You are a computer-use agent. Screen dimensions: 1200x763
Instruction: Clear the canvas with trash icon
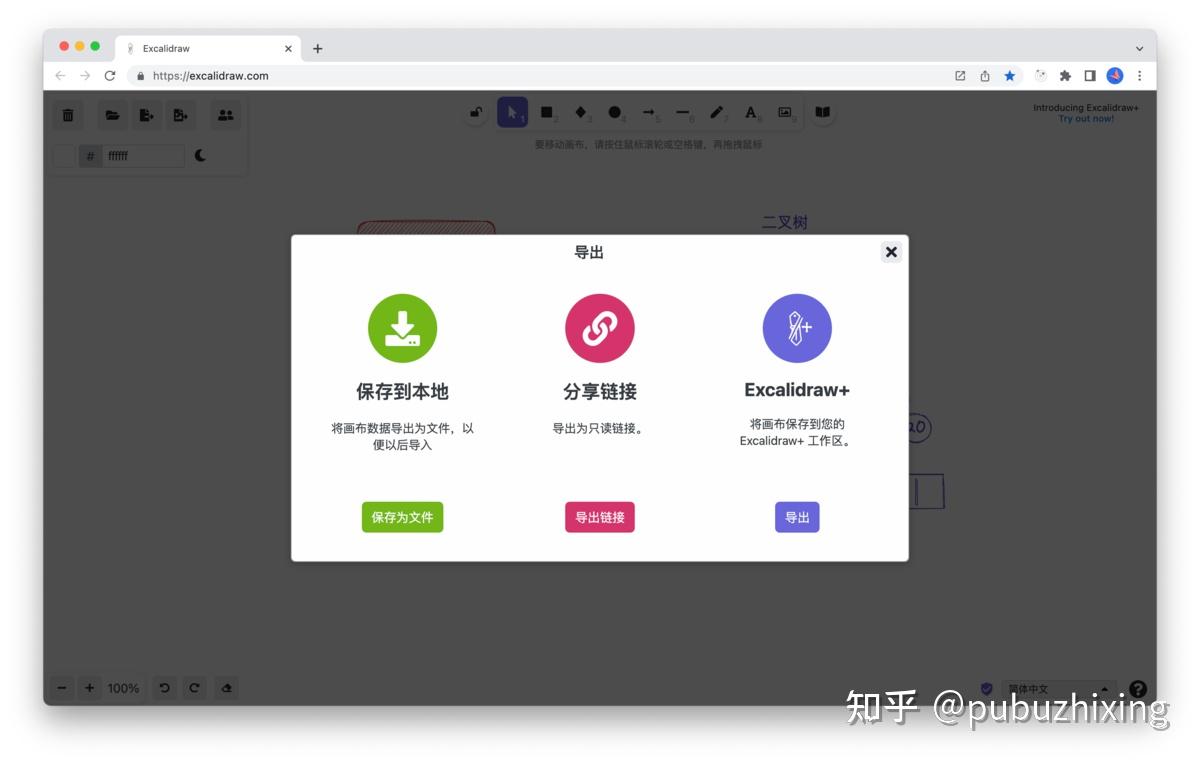68,114
